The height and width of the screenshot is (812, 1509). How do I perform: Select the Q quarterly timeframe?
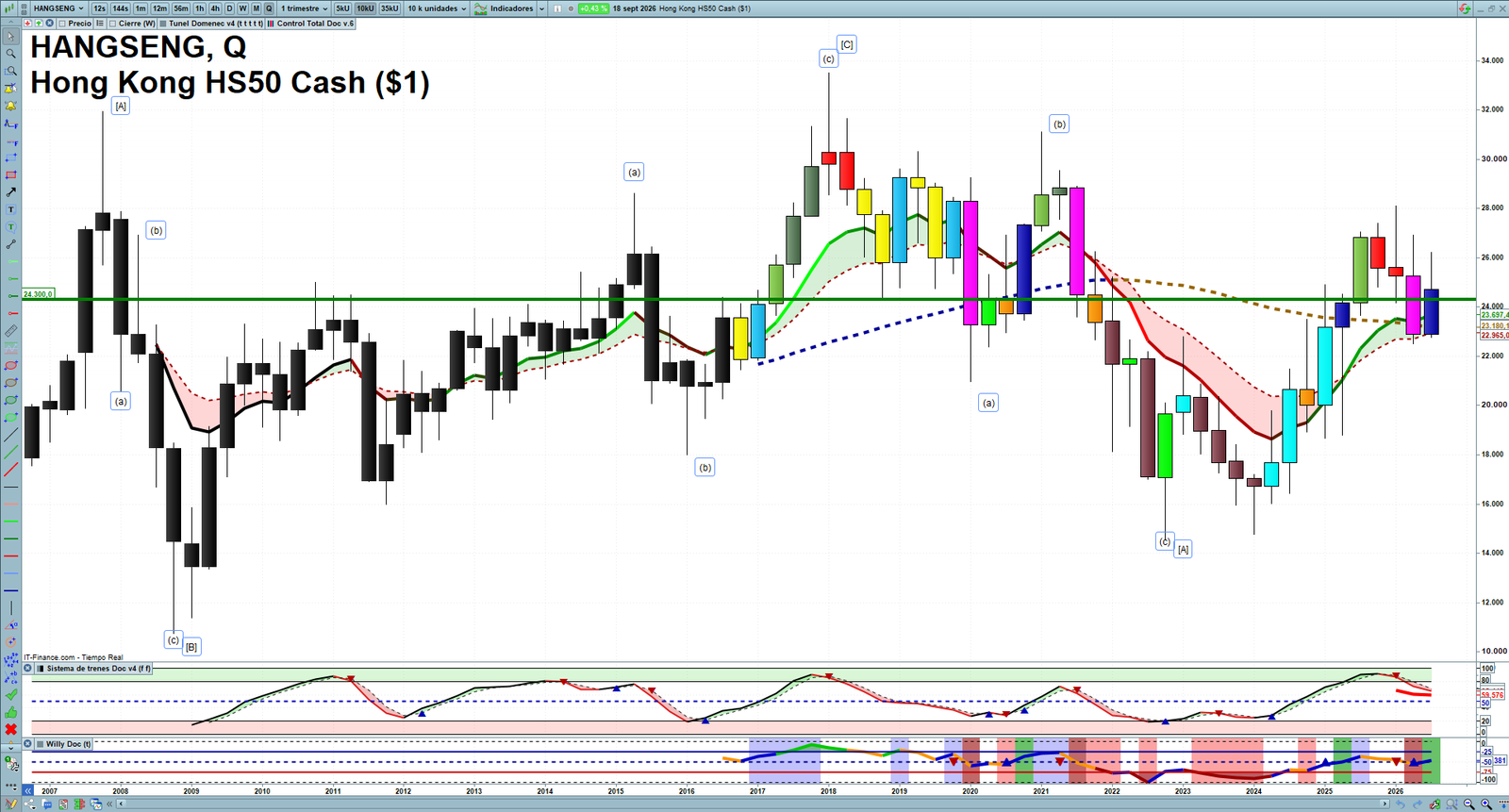click(x=269, y=8)
